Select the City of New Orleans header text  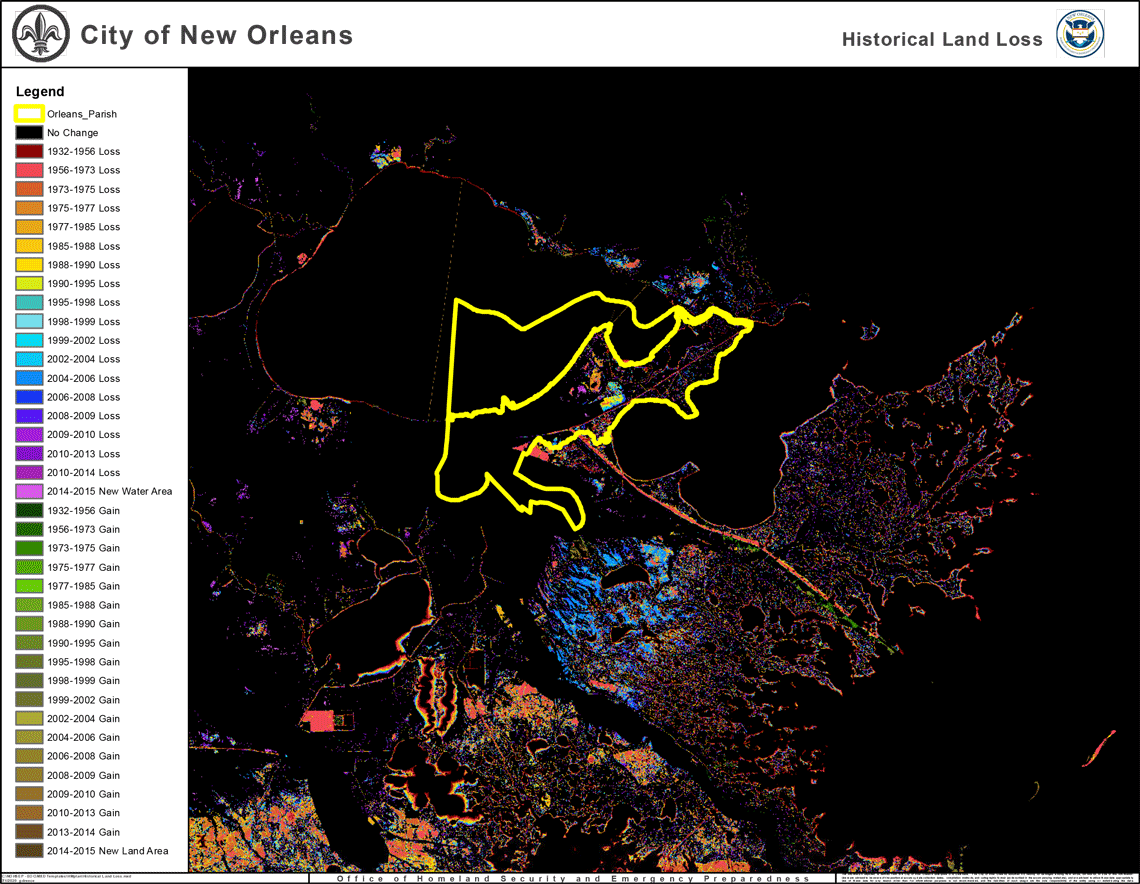click(216, 35)
